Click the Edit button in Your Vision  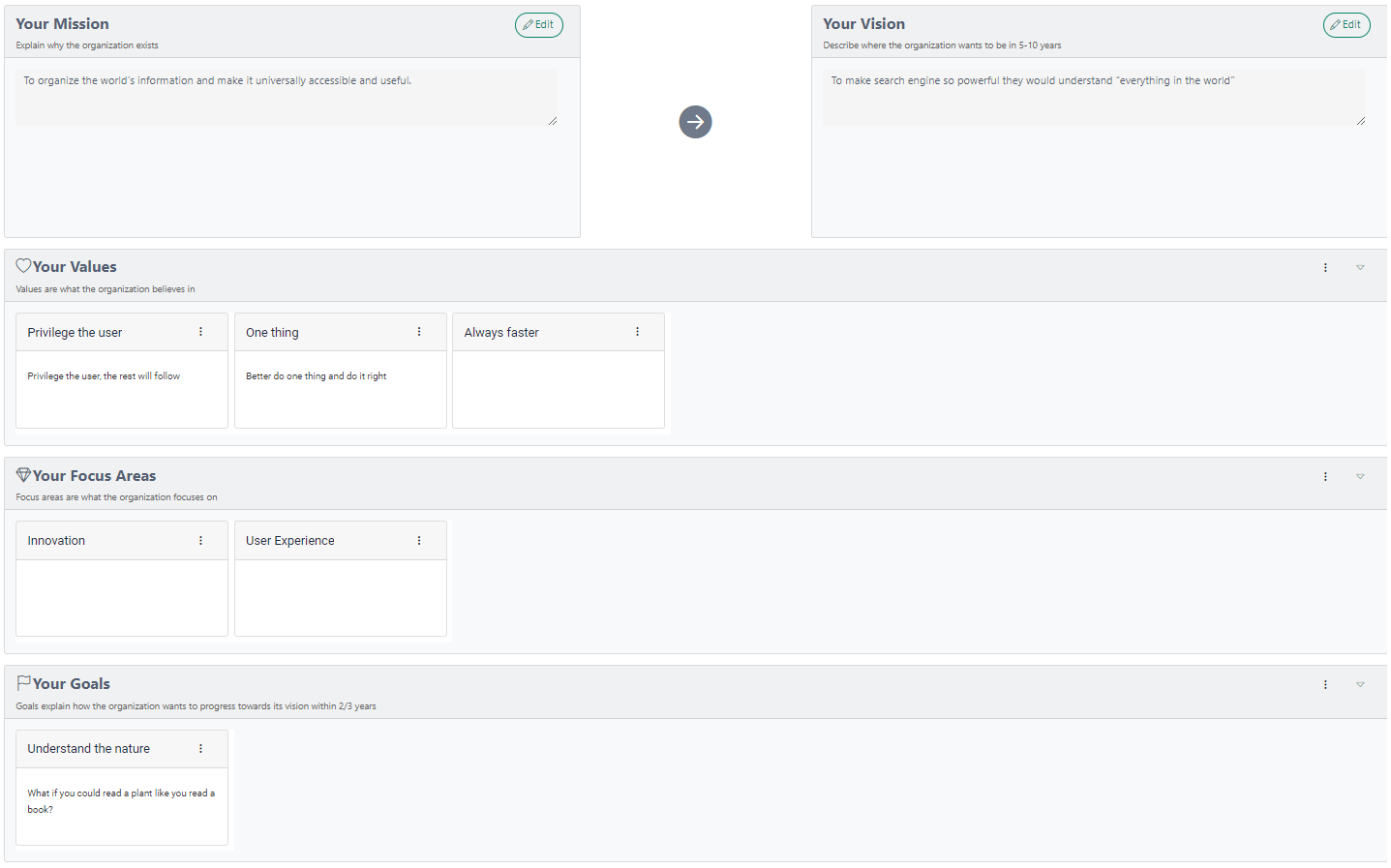pyautogui.click(x=1346, y=25)
